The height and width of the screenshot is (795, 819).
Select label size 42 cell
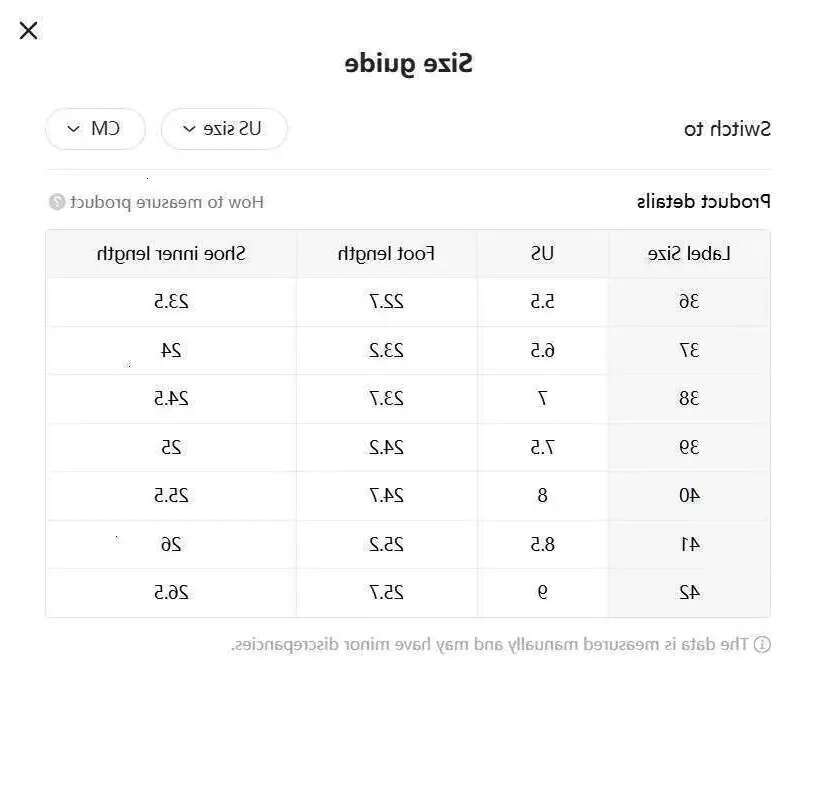pyautogui.click(x=689, y=592)
